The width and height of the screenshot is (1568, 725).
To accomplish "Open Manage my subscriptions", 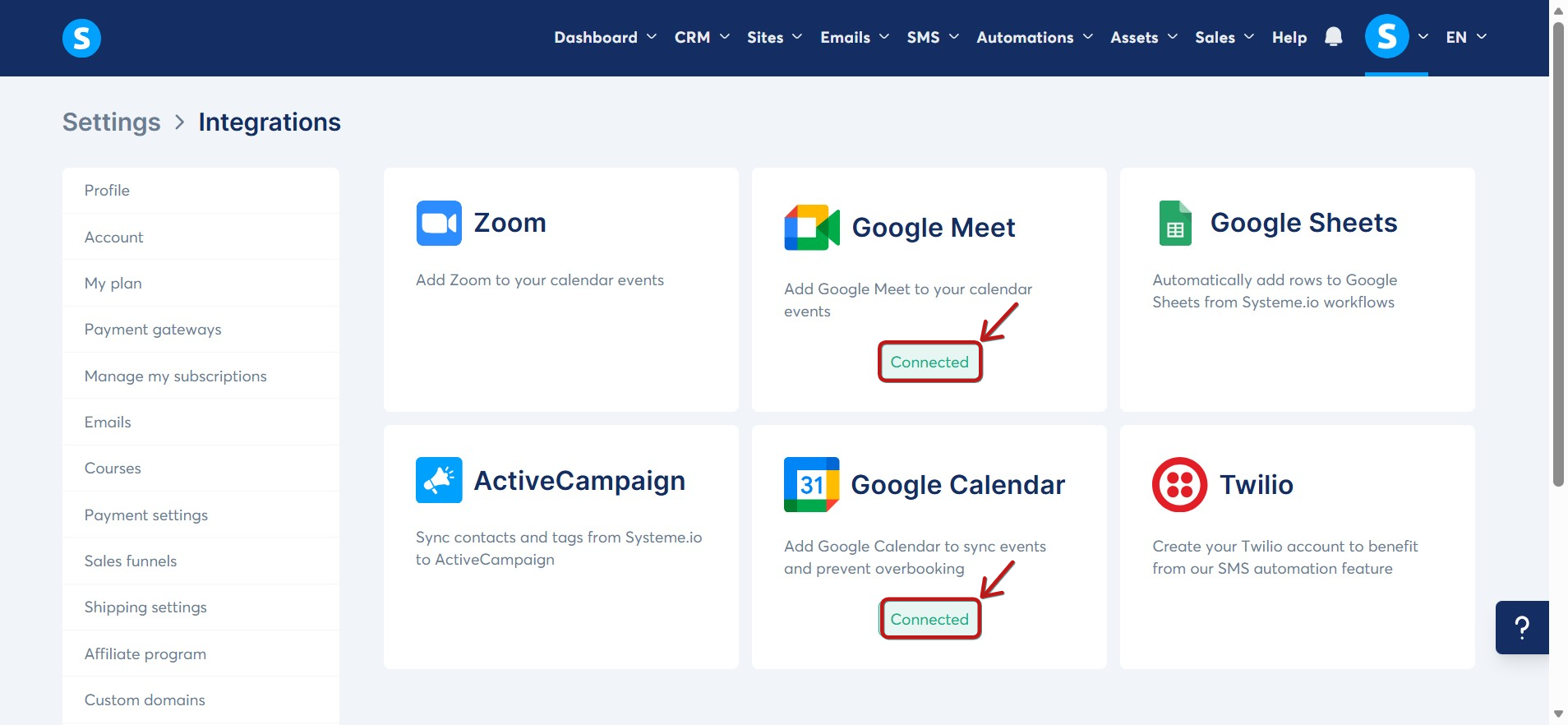I will click(x=201, y=376).
